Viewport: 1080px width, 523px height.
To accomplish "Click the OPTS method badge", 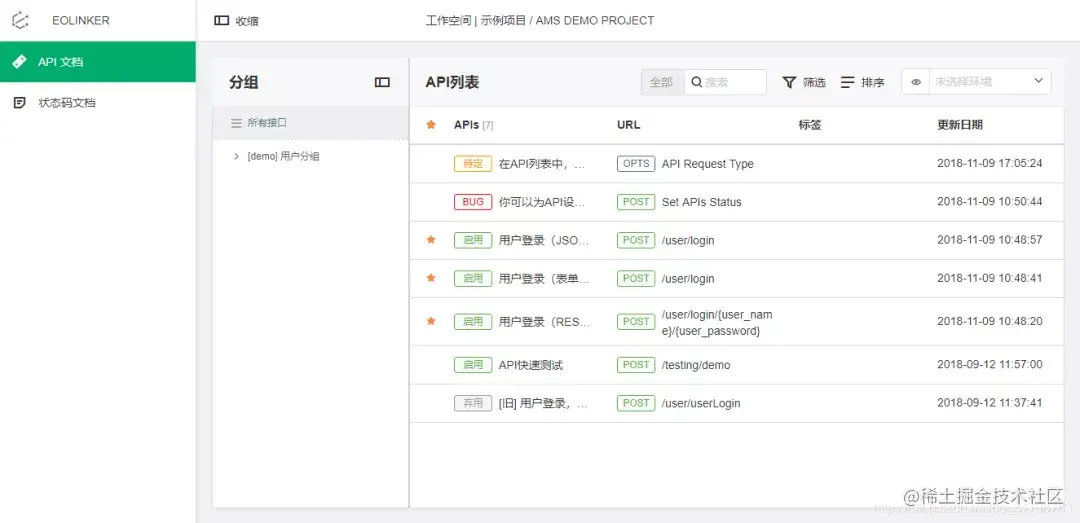I will (x=636, y=163).
